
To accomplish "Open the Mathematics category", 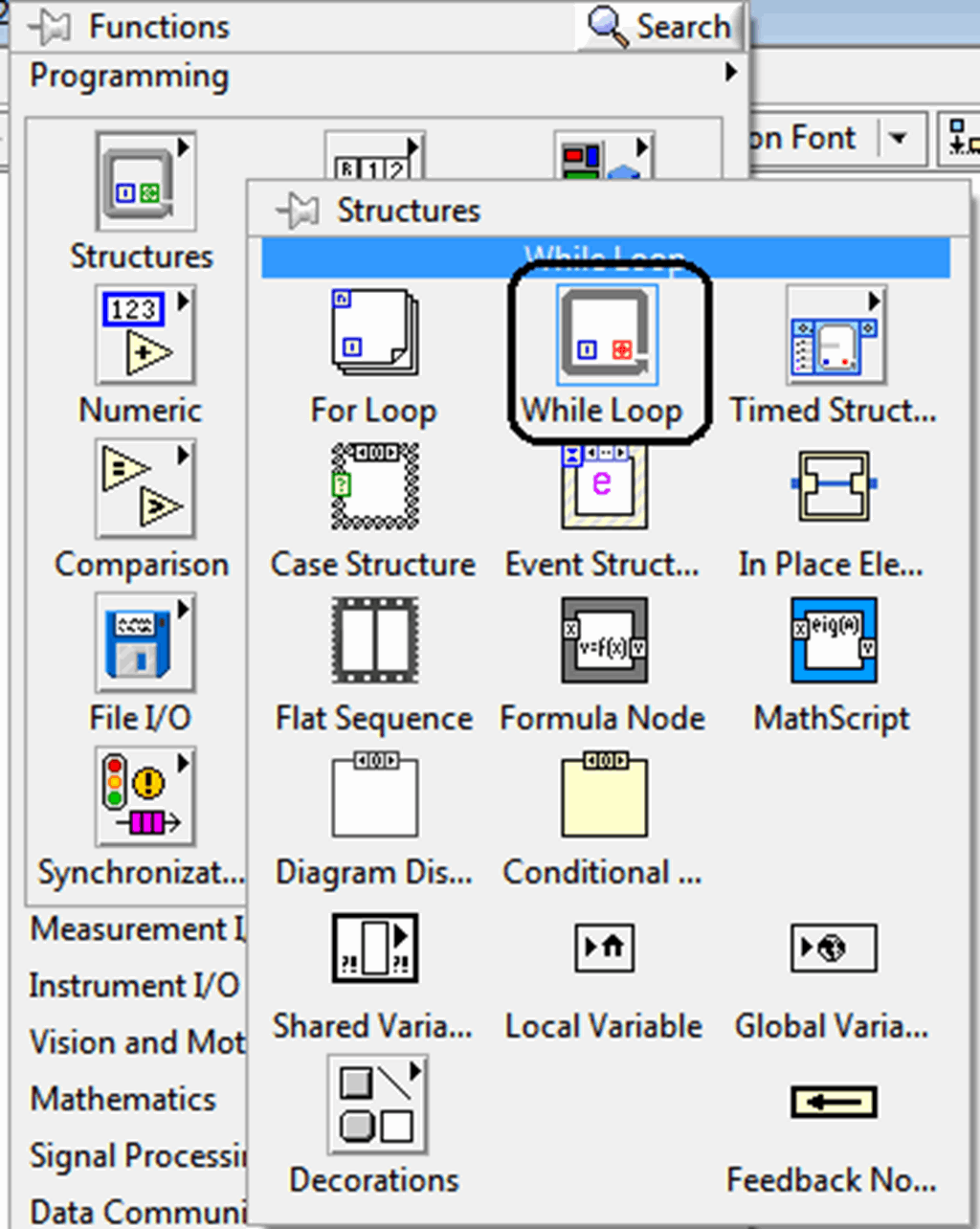I will pos(122,1099).
